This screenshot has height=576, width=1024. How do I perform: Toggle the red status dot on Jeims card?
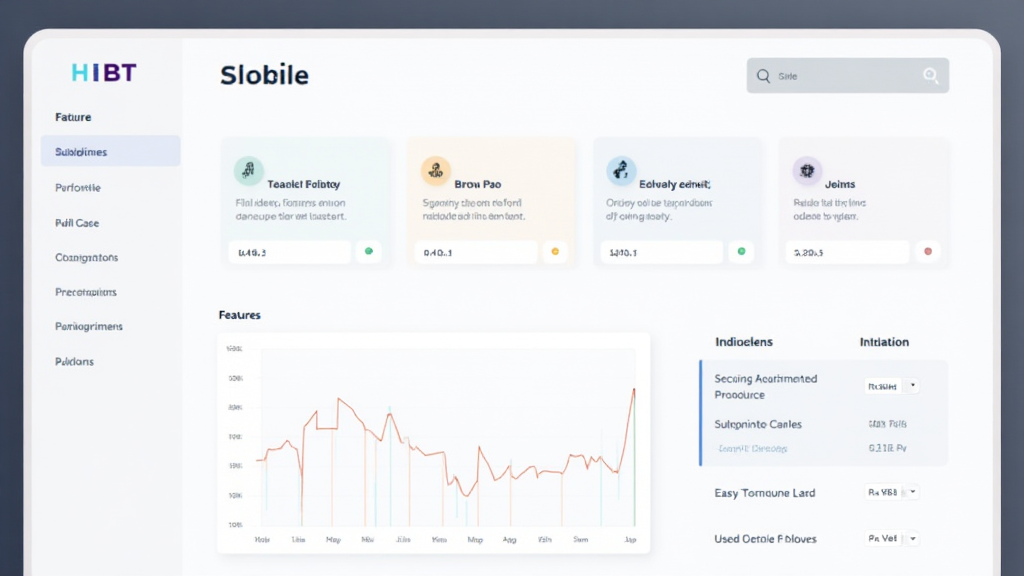click(928, 252)
